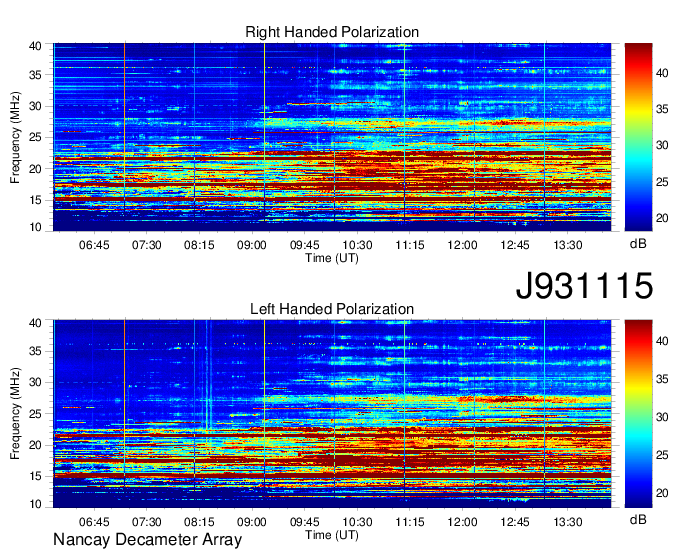The height and width of the screenshot is (552, 680).
Task: Click the 12:00 time tick under Left Handed plot
Action: coord(462,522)
